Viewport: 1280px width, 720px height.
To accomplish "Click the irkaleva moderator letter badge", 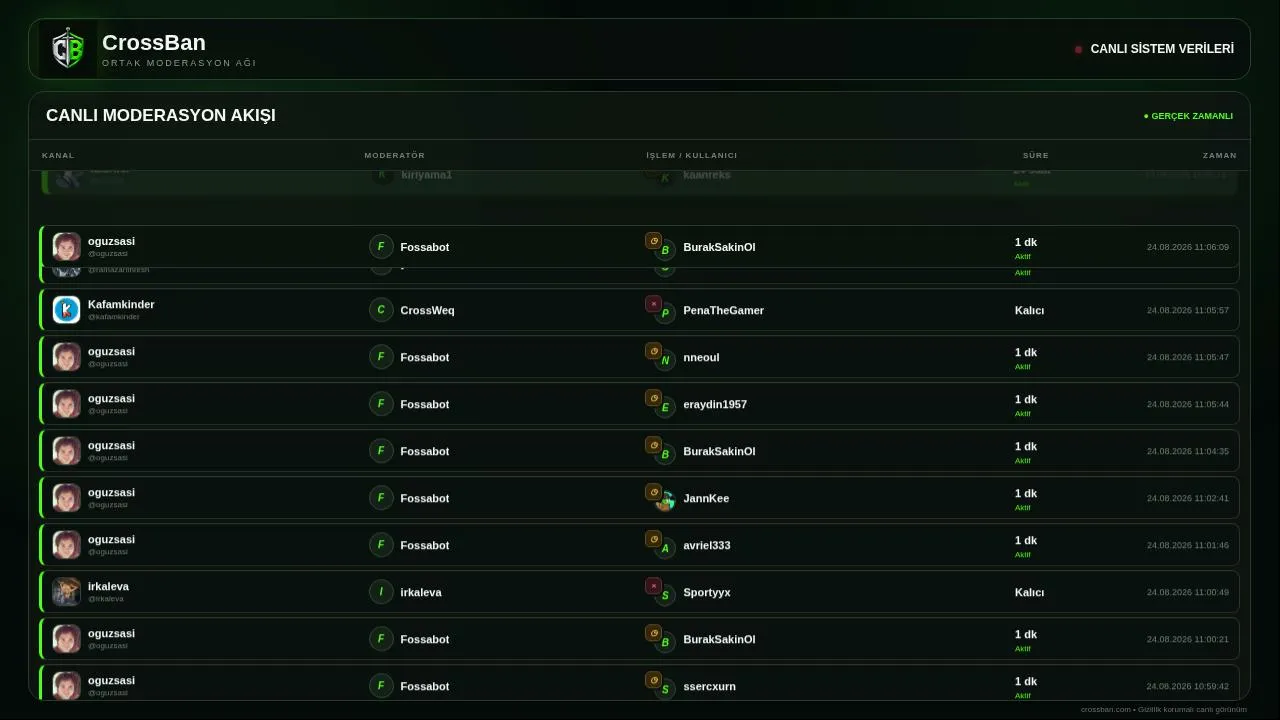I will 381,592.
